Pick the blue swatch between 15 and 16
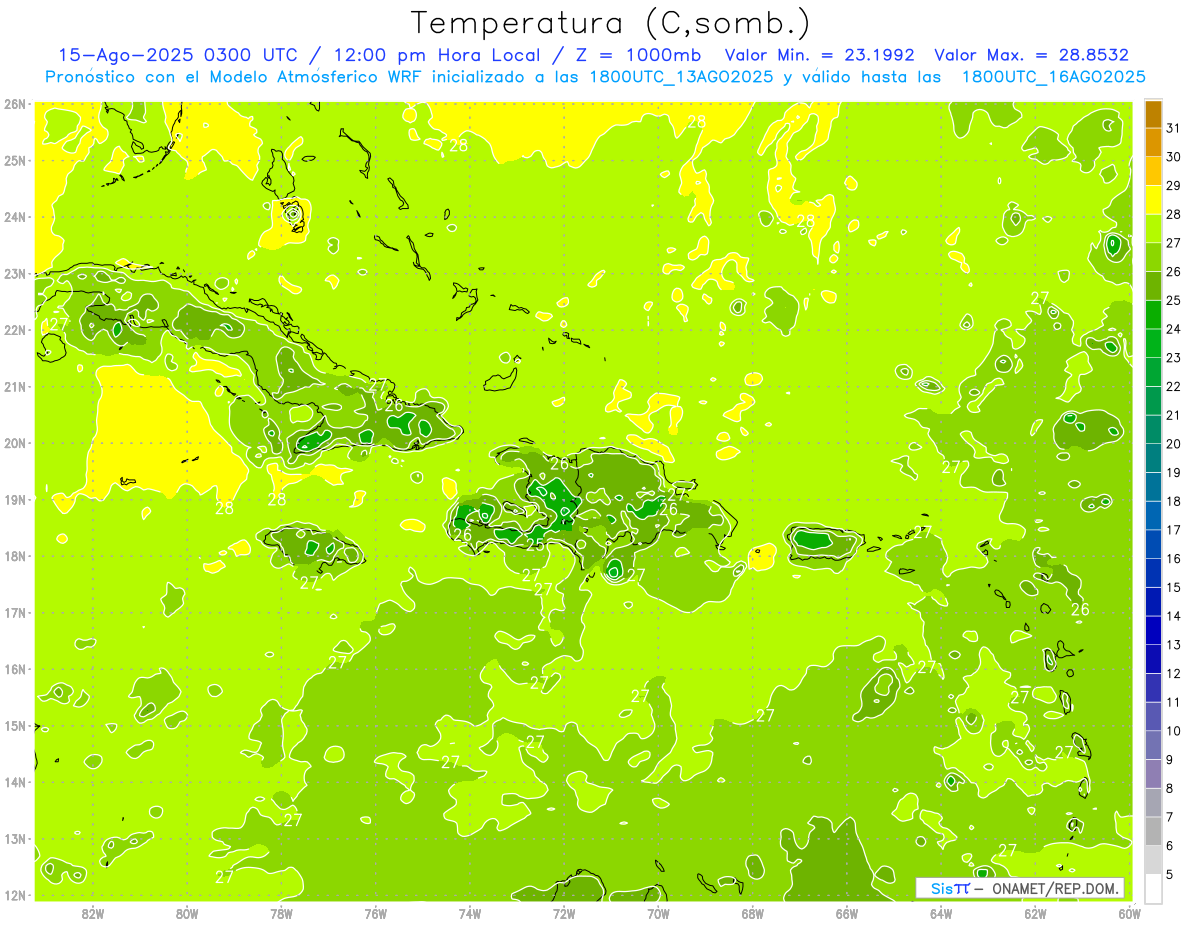The image size is (1200, 927). pos(1153,573)
